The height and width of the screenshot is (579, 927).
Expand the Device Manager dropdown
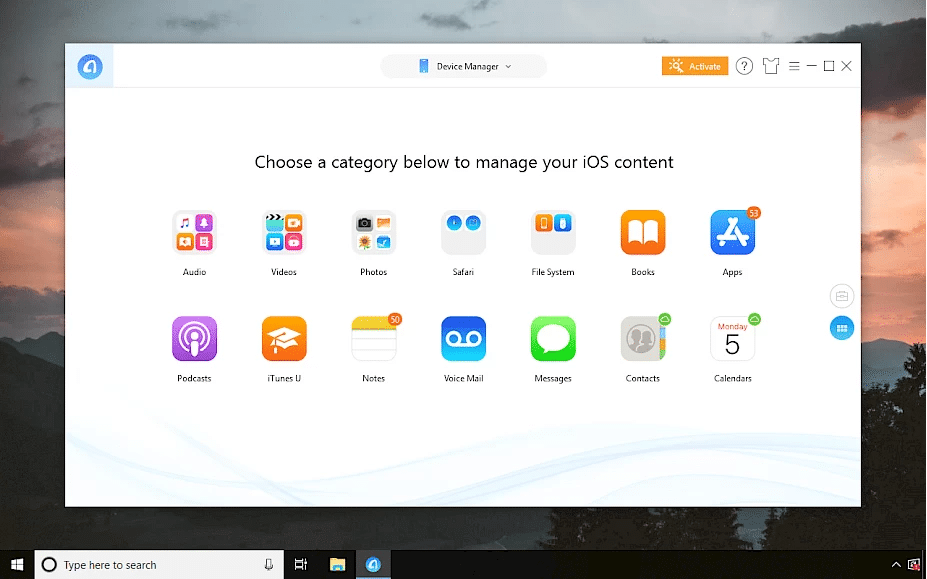coord(464,66)
